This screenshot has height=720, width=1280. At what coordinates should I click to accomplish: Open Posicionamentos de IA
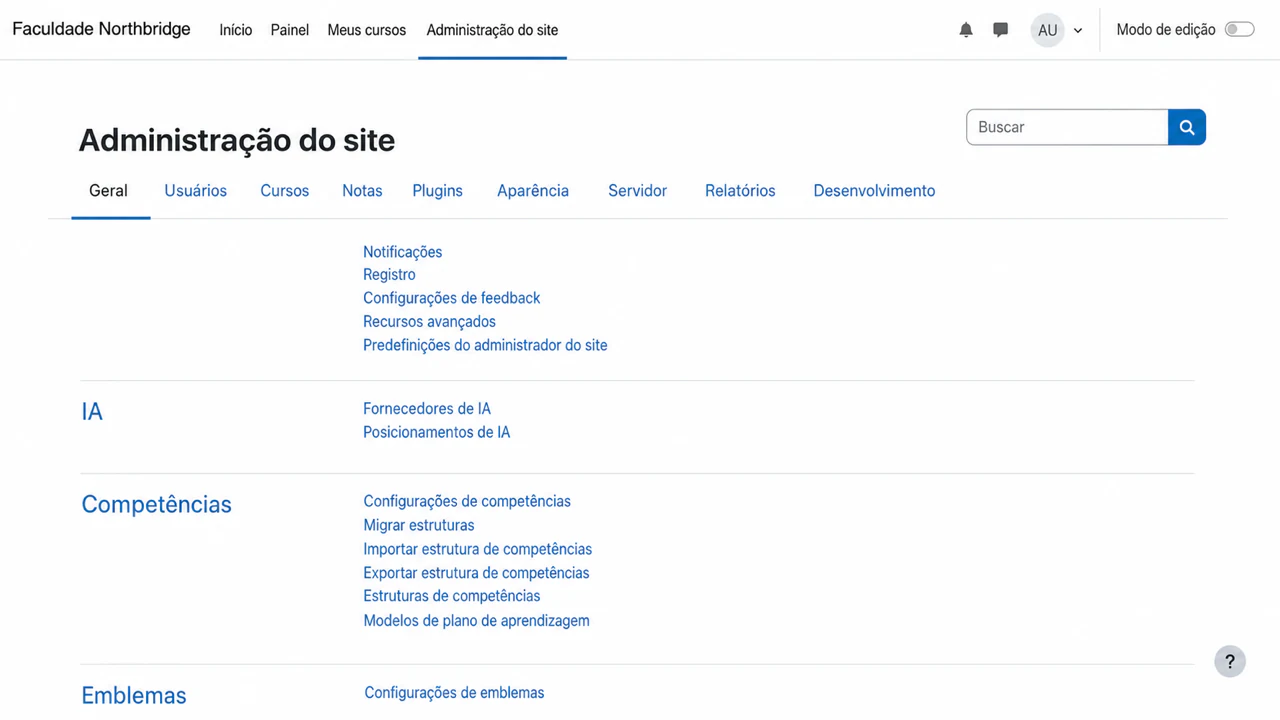(x=436, y=433)
